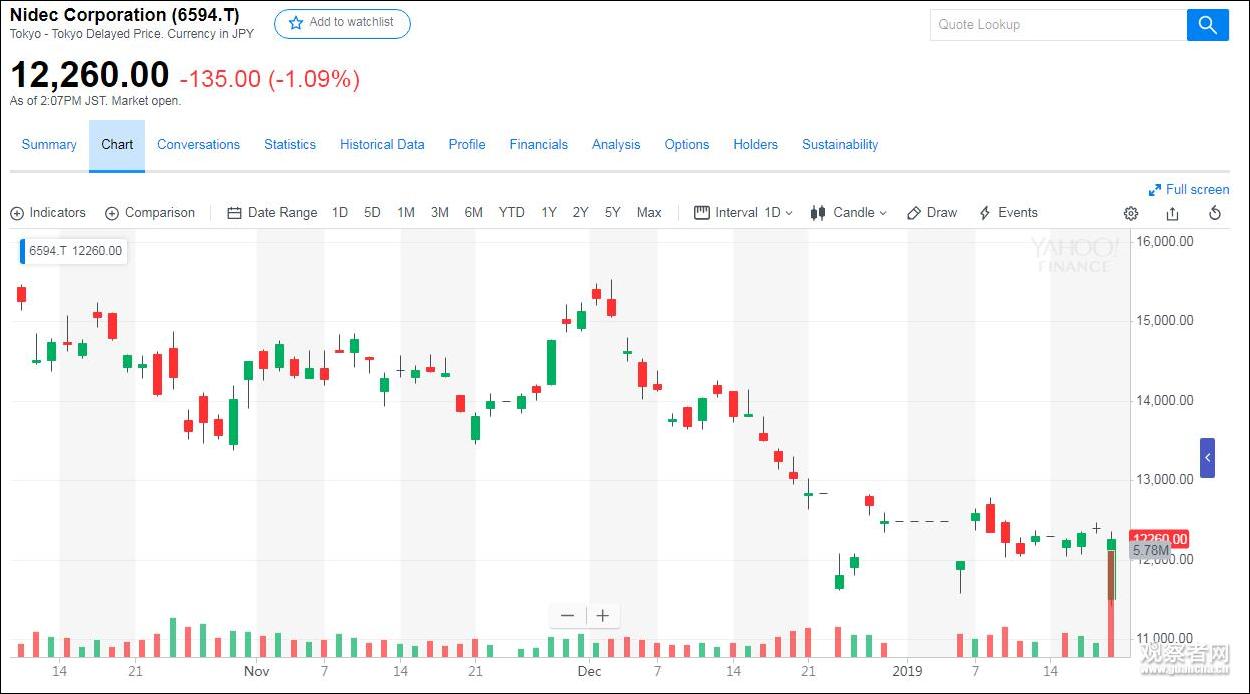Screen dimensions: 1250x694
Task: Click Add to watchlist button
Action: [x=342, y=23]
